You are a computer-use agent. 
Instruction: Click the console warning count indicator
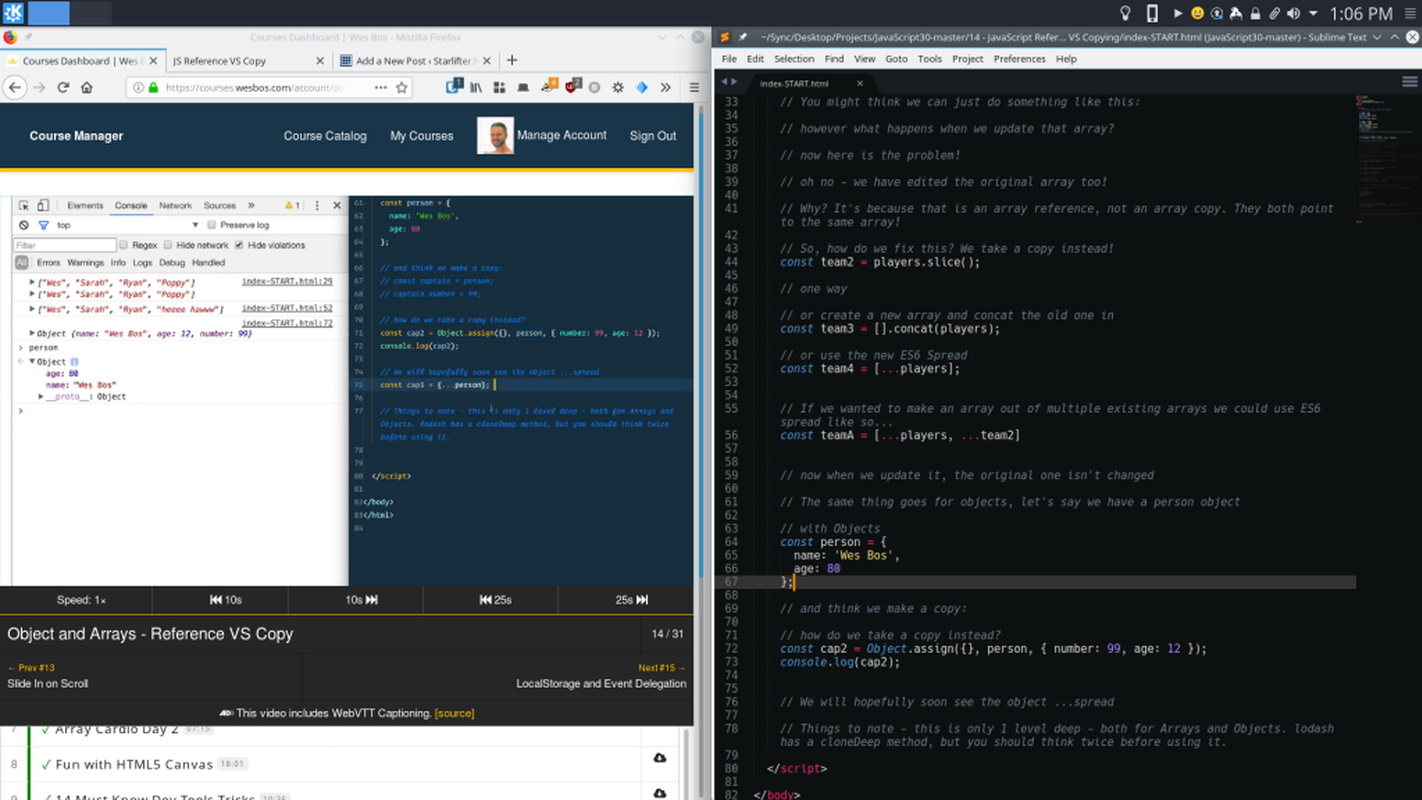pyautogui.click(x=292, y=205)
